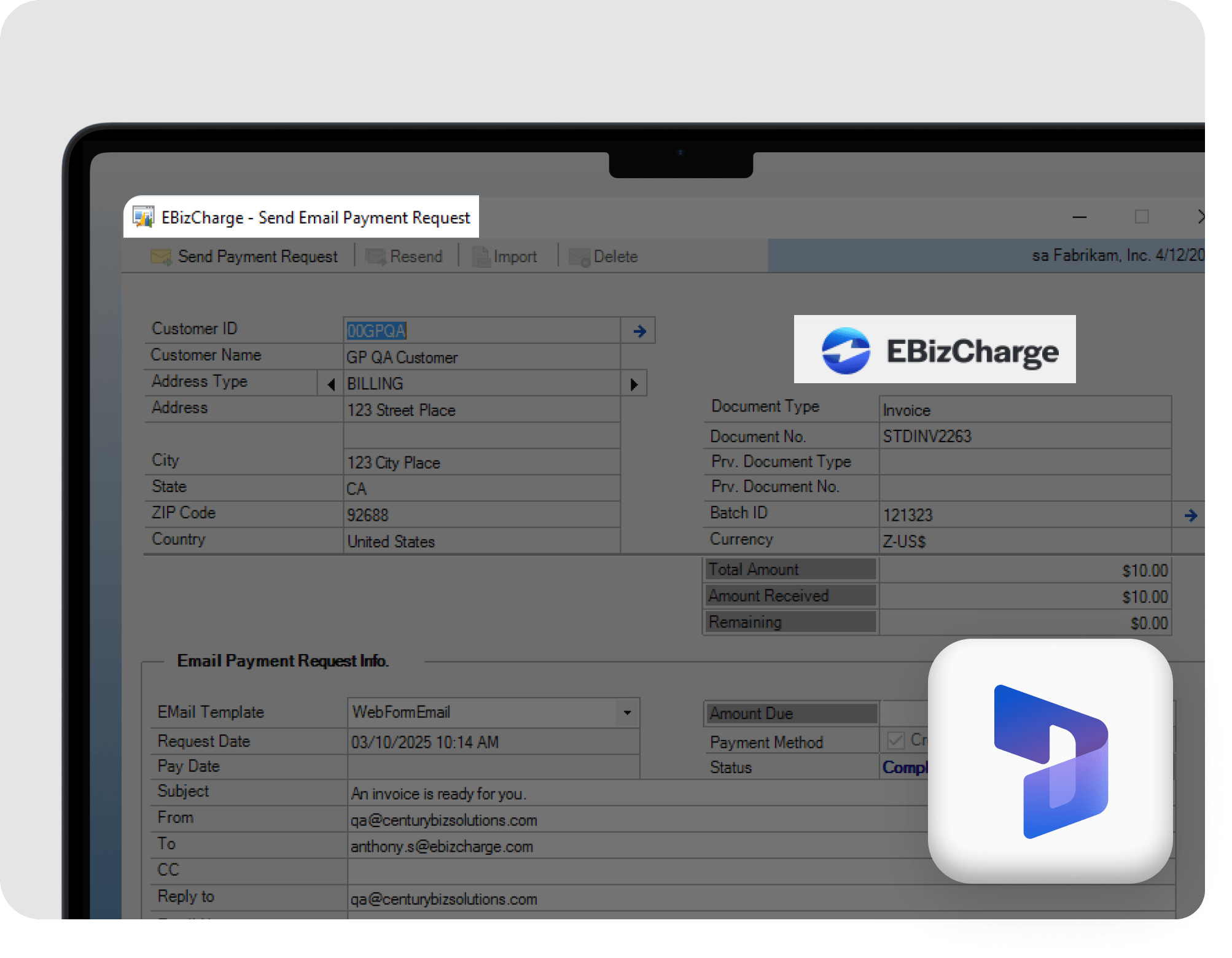This screenshot has height=958, width=1232.
Task: Click the Batch ID blue arrow
Action: [x=1190, y=515]
